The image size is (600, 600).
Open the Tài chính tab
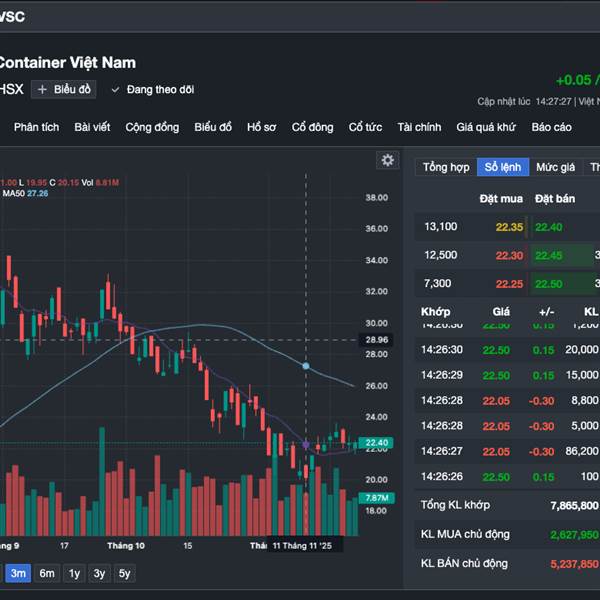click(419, 127)
